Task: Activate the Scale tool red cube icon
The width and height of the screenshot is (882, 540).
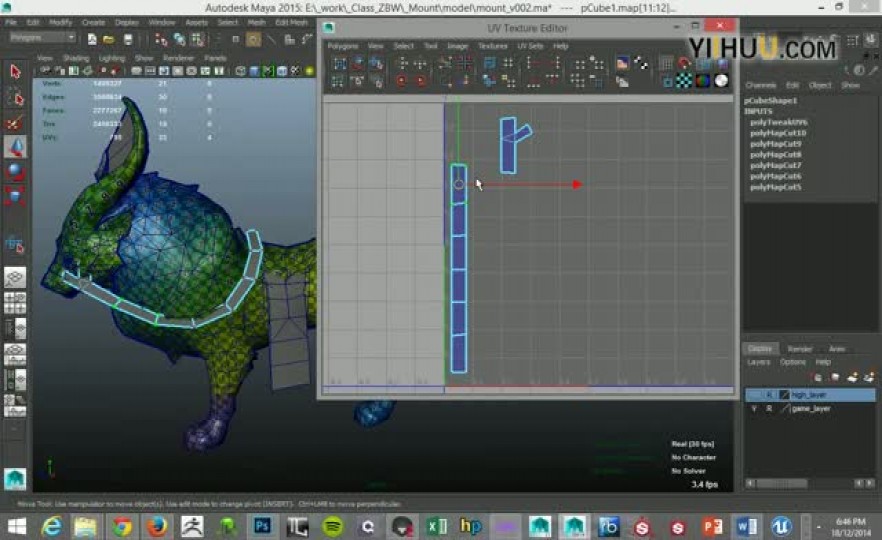Action: [x=15, y=196]
